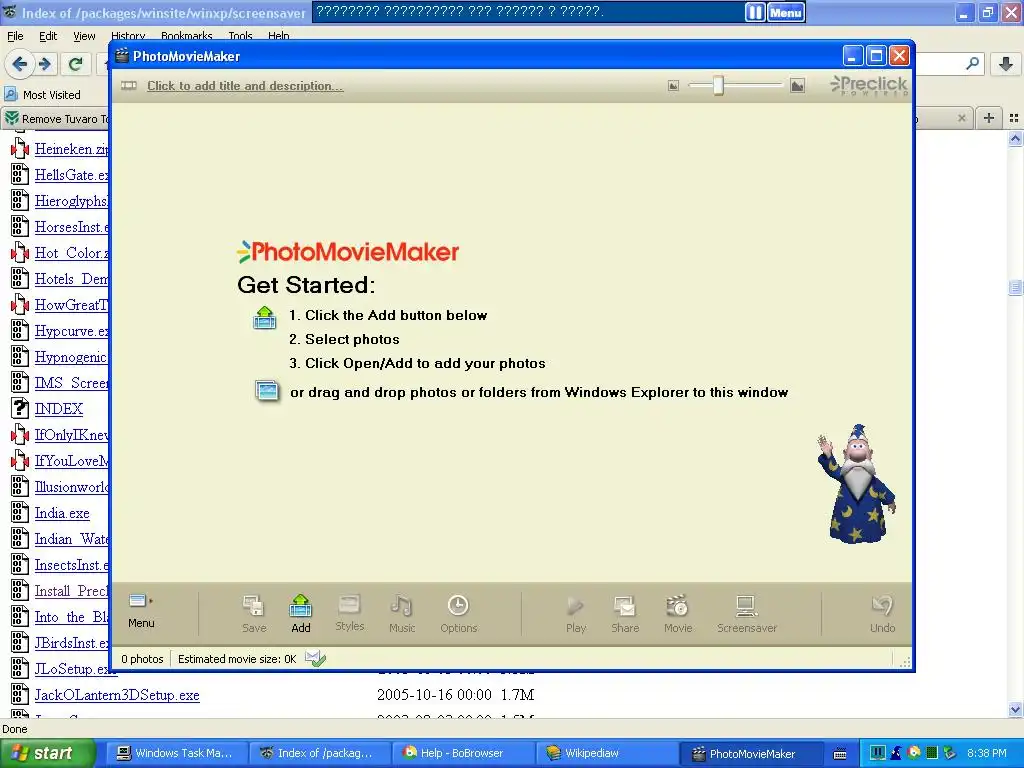Close the browser tab with x button
This screenshot has width=1024, height=768.
point(961,118)
